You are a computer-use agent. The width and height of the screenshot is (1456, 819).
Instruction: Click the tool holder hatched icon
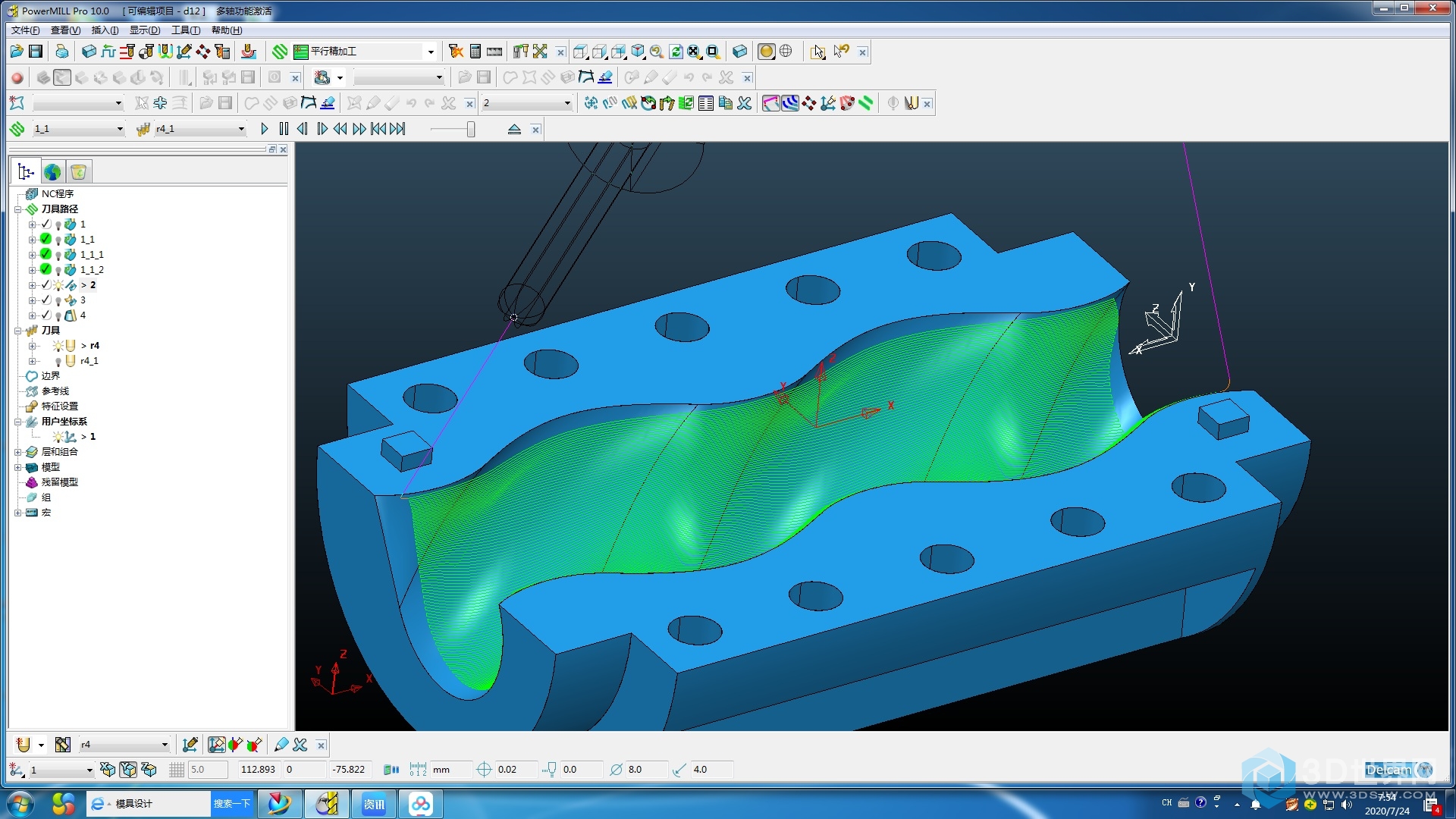pos(63,745)
